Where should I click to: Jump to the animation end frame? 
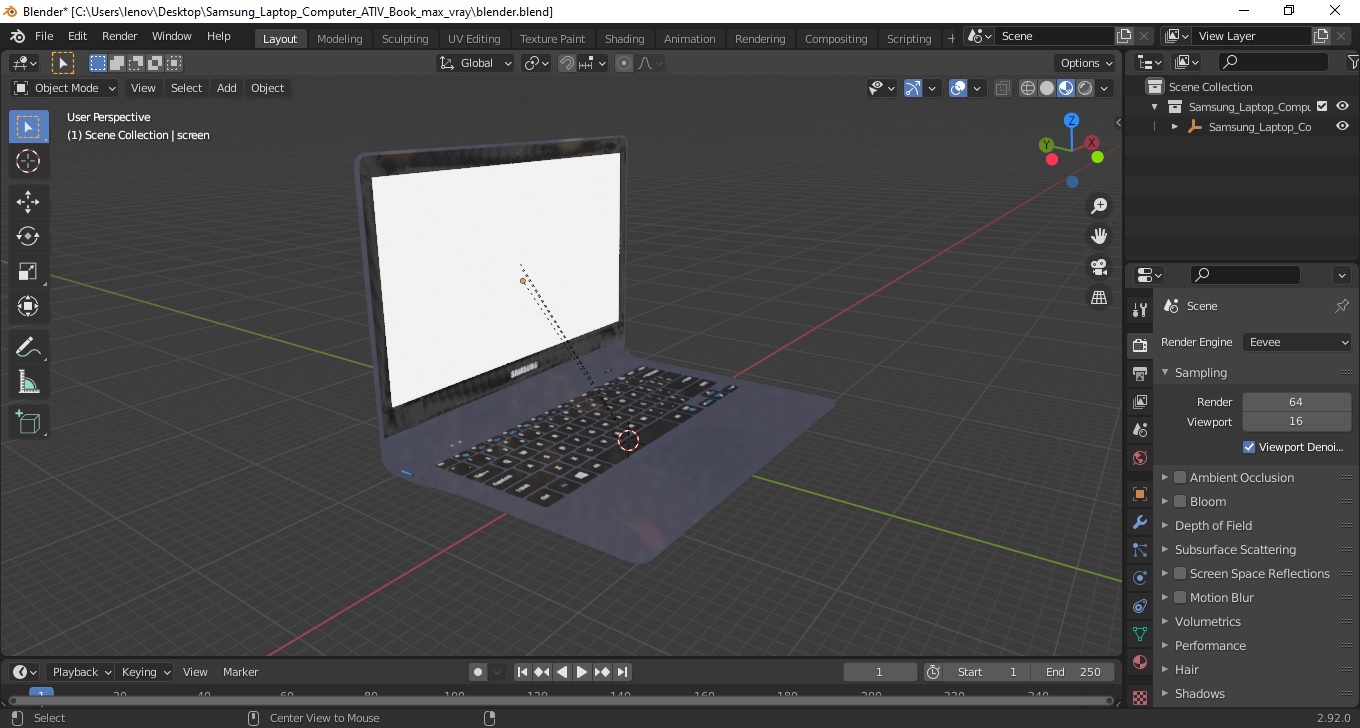pyautogui.click(x=622, y=672)
